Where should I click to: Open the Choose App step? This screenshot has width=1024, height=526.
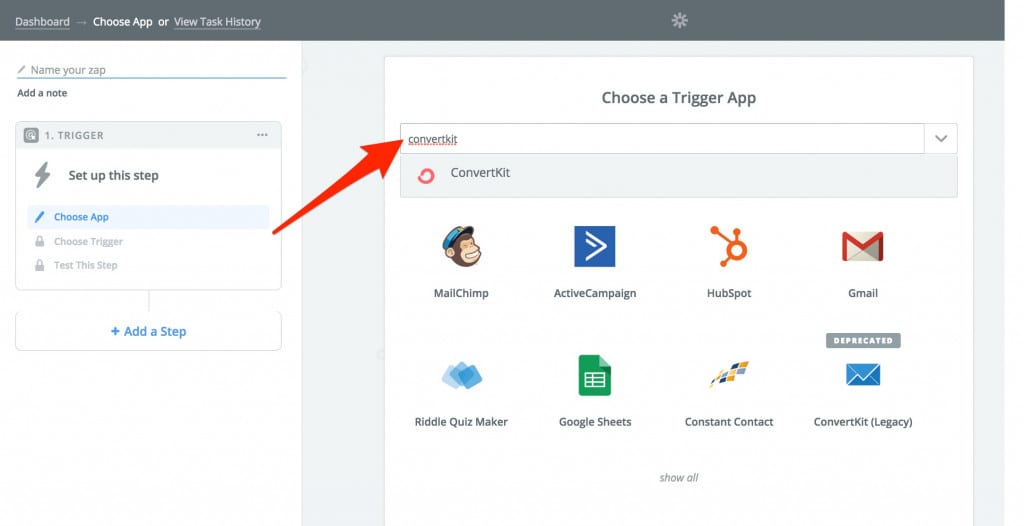[x=148, y=217]
